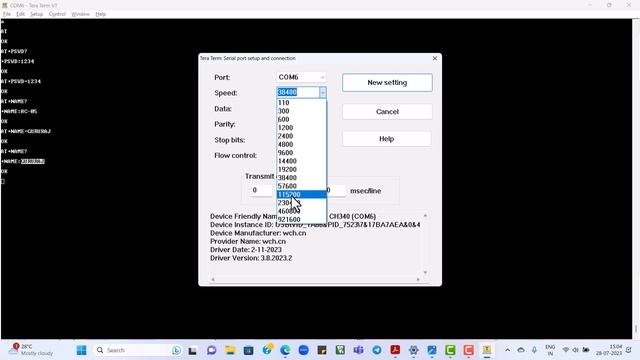Open the Windows Start menu
The width and height of the screenshot is (640, 360).
(x=82, y=350)
